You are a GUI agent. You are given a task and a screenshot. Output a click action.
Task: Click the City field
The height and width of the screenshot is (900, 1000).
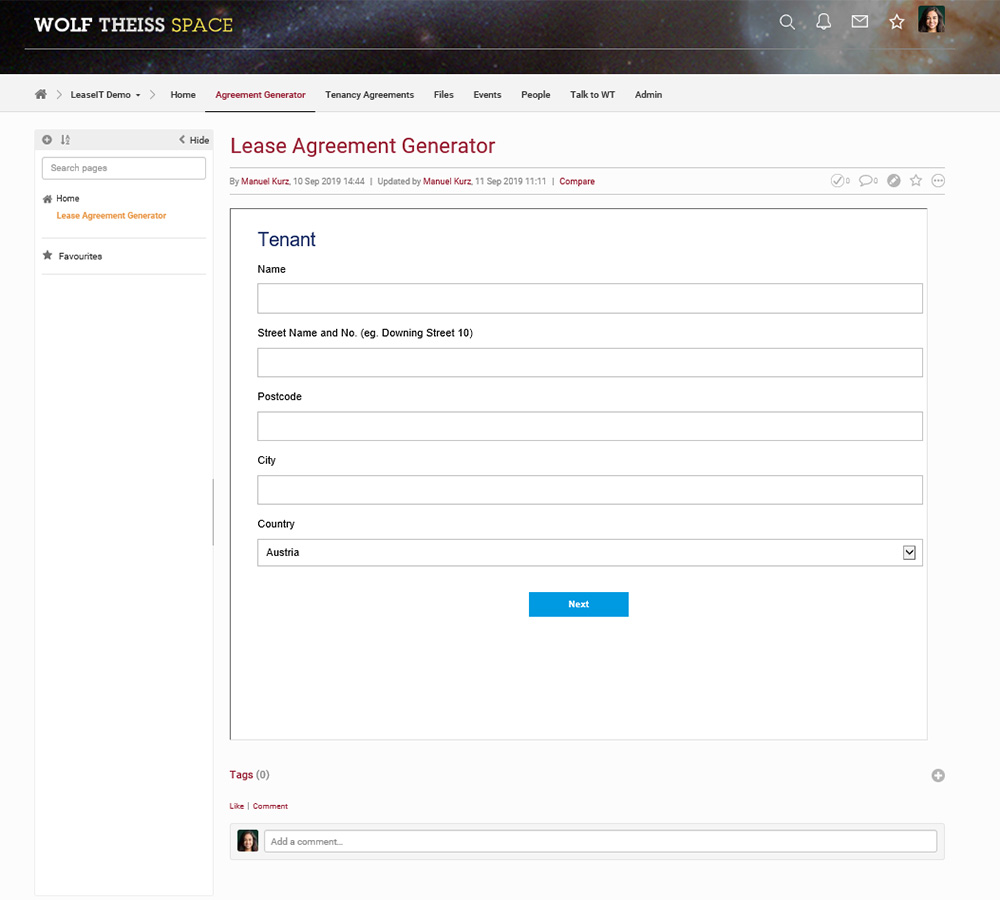590,490
